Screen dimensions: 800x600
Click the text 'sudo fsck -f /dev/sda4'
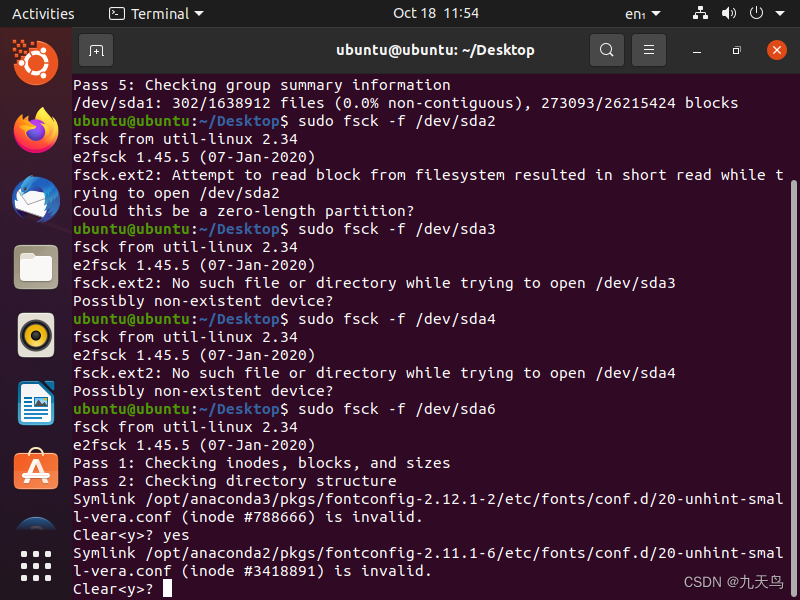(x=396, y=319)
